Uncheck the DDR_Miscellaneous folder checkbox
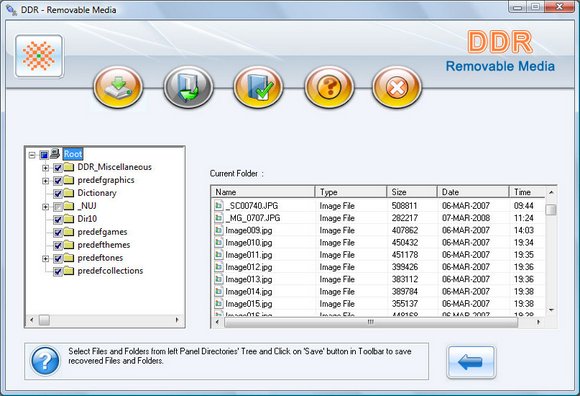580x396 pixels. (x=58, y=167)
